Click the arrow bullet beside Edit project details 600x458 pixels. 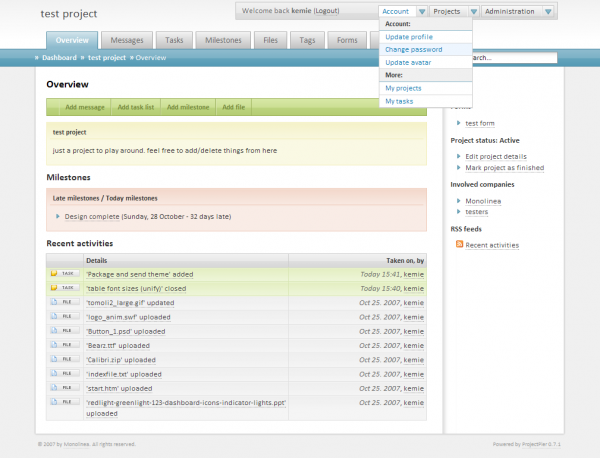(458, 156)
